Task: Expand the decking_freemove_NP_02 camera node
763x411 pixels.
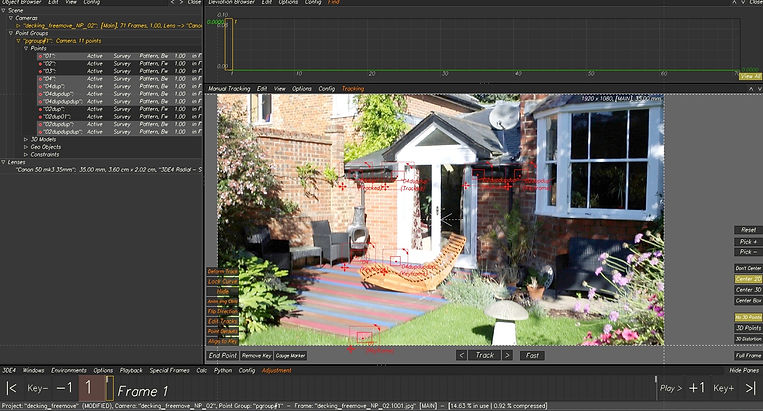Action: (x=18, y=25)
